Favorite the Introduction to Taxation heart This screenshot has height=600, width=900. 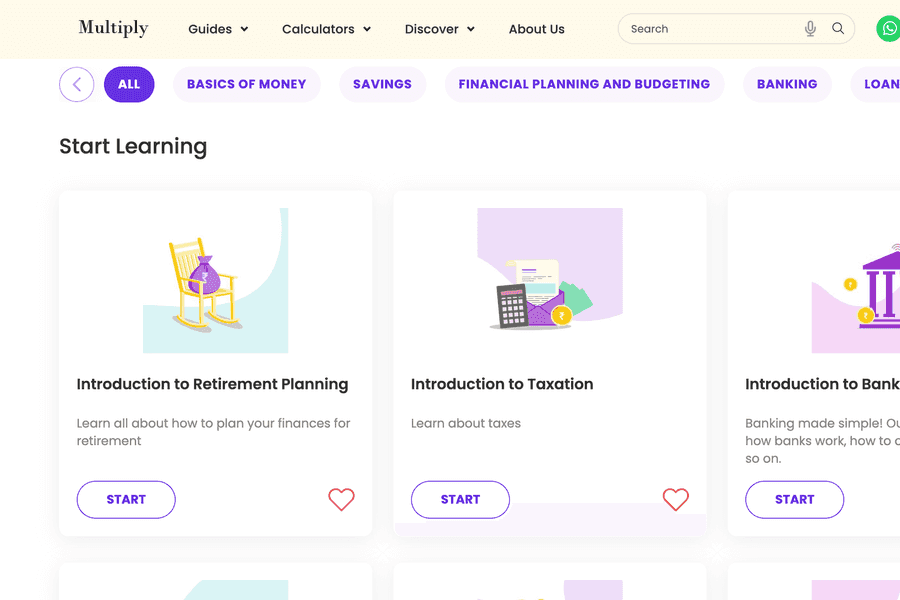click(676, 500)
